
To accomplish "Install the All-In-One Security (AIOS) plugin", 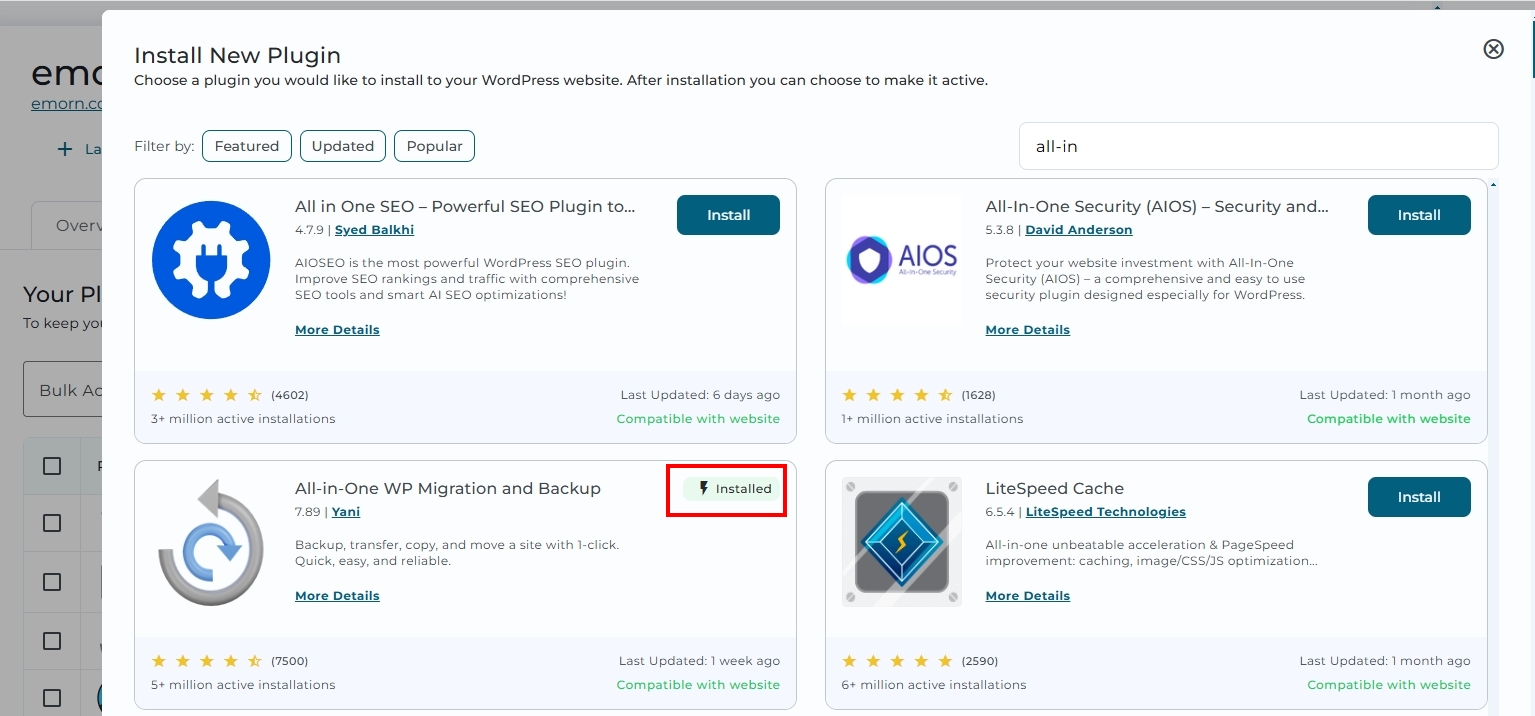I will click(x=1419, y=215).
